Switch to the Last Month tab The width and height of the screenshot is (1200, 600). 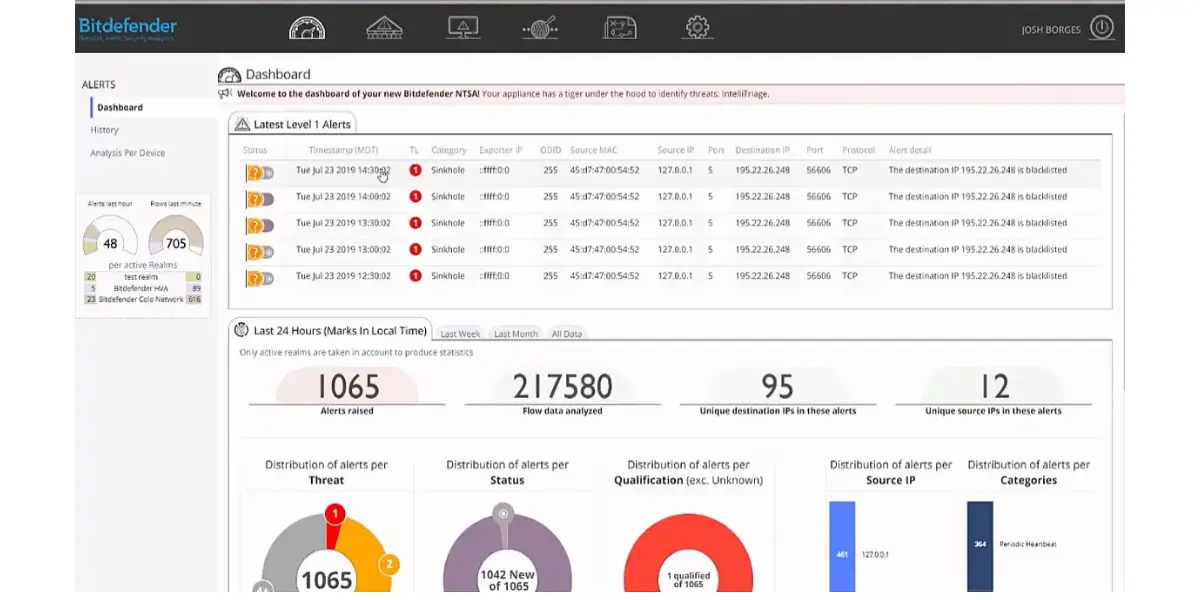click(516, 334)
